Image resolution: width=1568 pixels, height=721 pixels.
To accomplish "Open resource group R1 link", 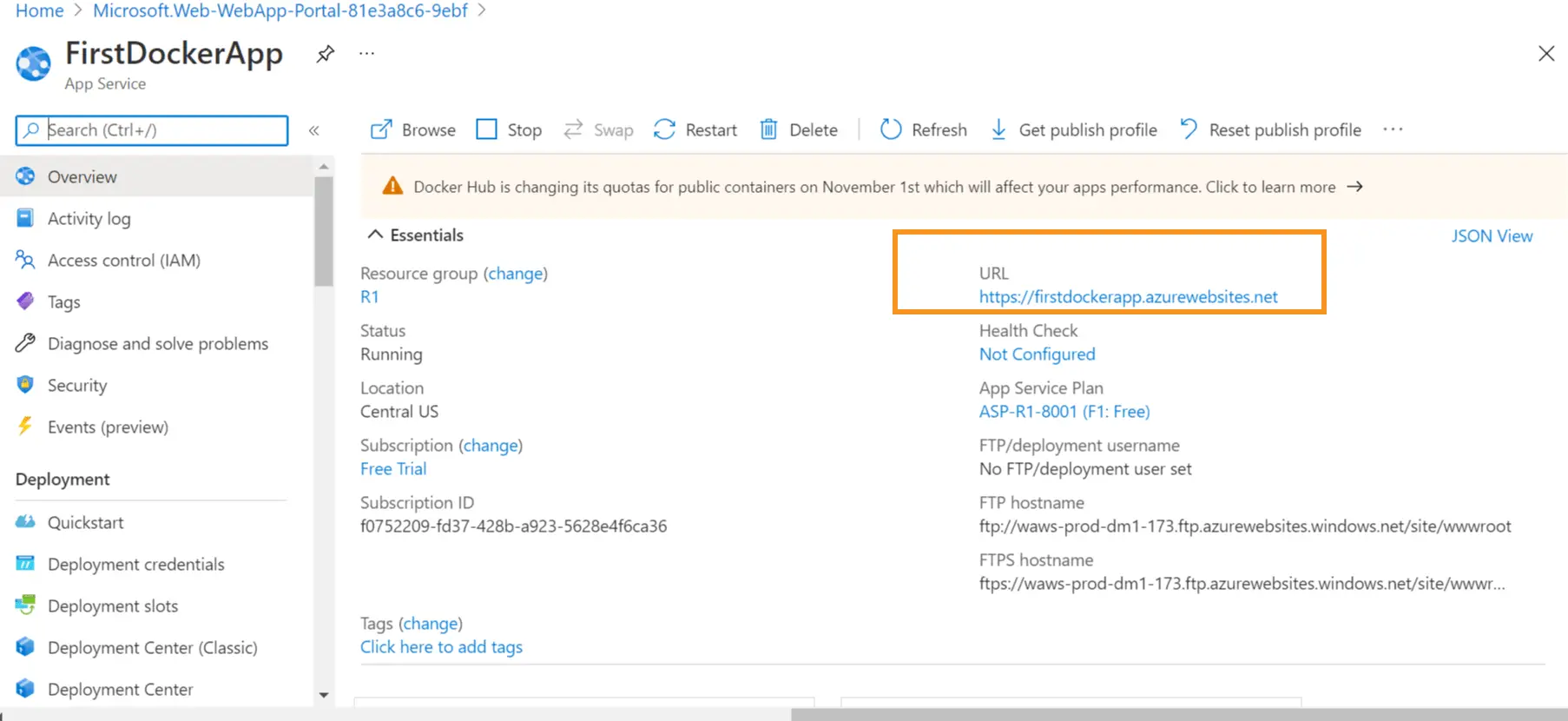I will (370, 296).
